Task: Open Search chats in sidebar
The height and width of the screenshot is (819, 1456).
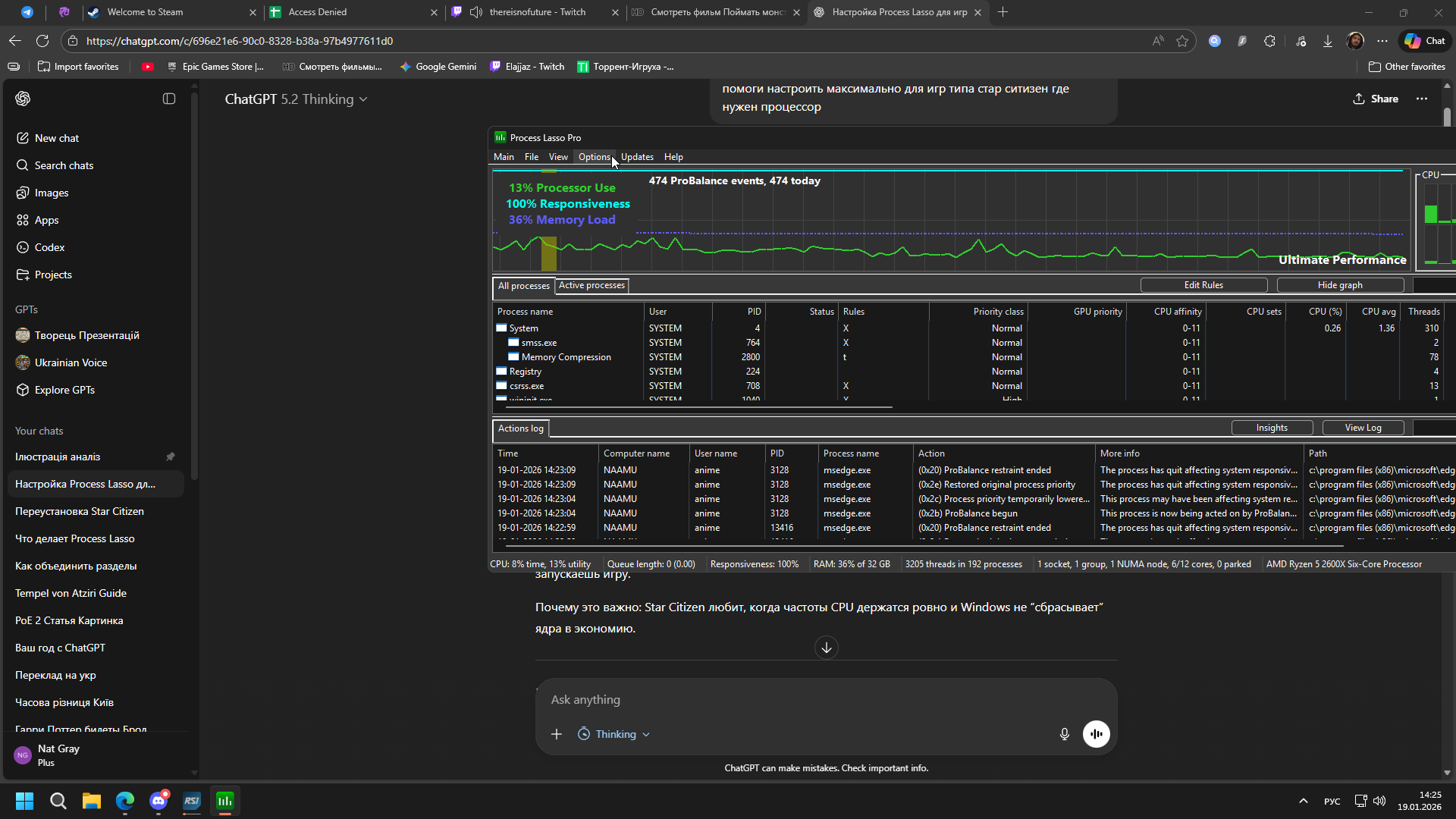Action: [x=64, y=165]
